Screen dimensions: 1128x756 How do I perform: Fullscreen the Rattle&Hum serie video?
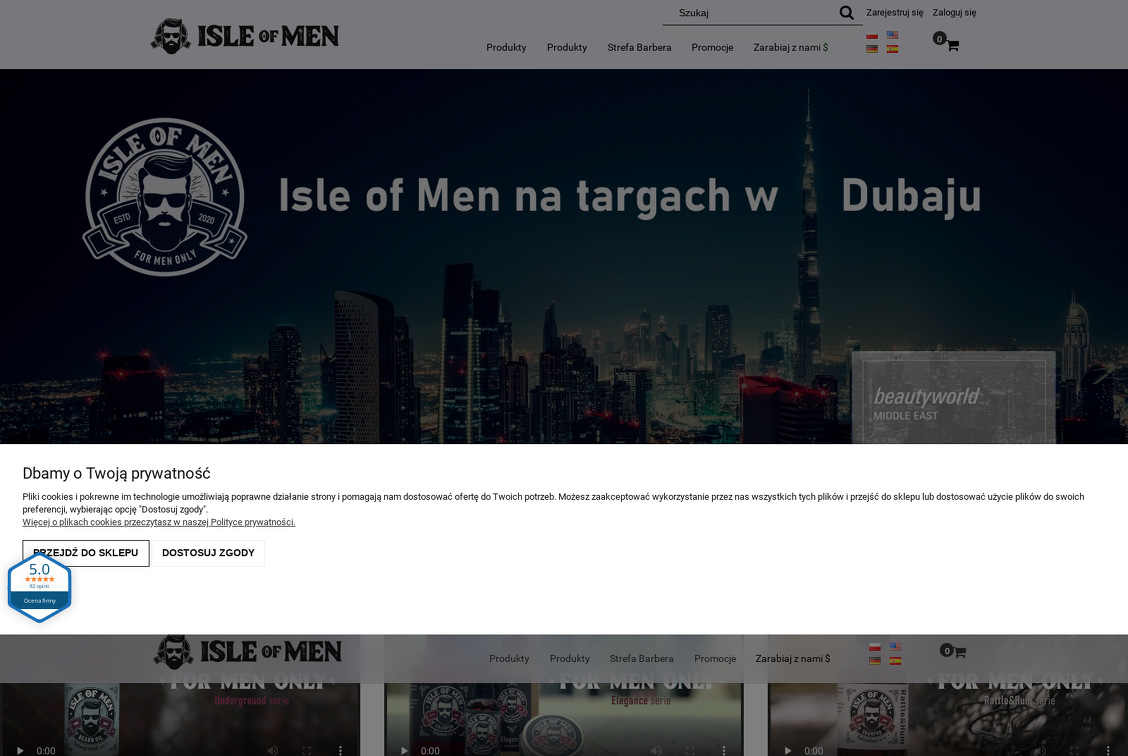pos(1074,750)
